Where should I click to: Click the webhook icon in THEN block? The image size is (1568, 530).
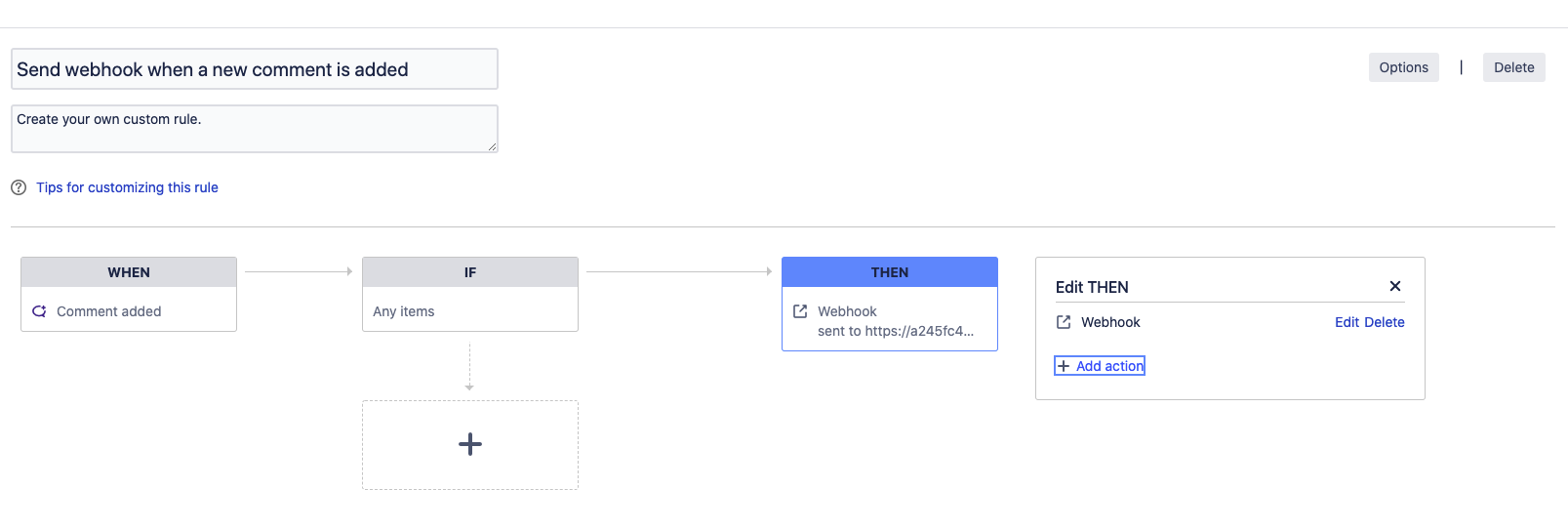point(800,311)
